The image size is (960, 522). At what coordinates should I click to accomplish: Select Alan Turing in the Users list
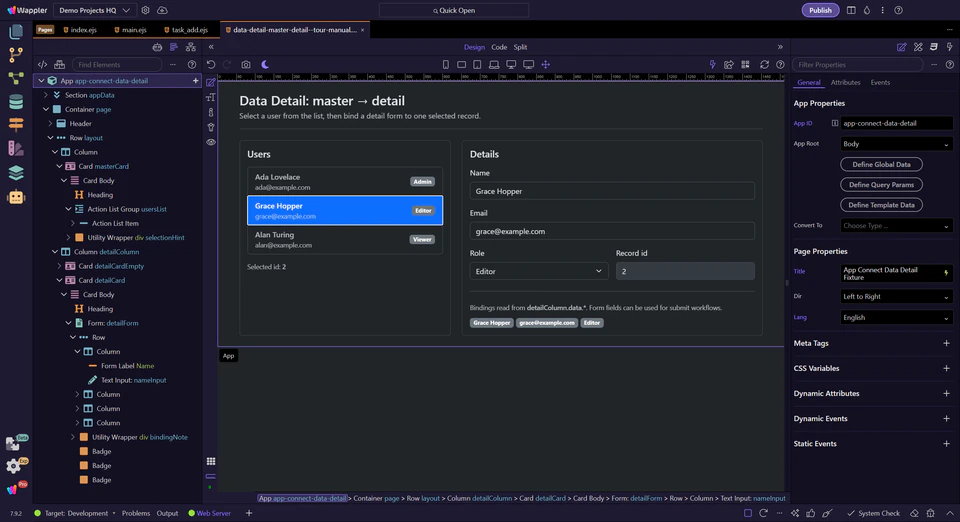pos(345,239)
